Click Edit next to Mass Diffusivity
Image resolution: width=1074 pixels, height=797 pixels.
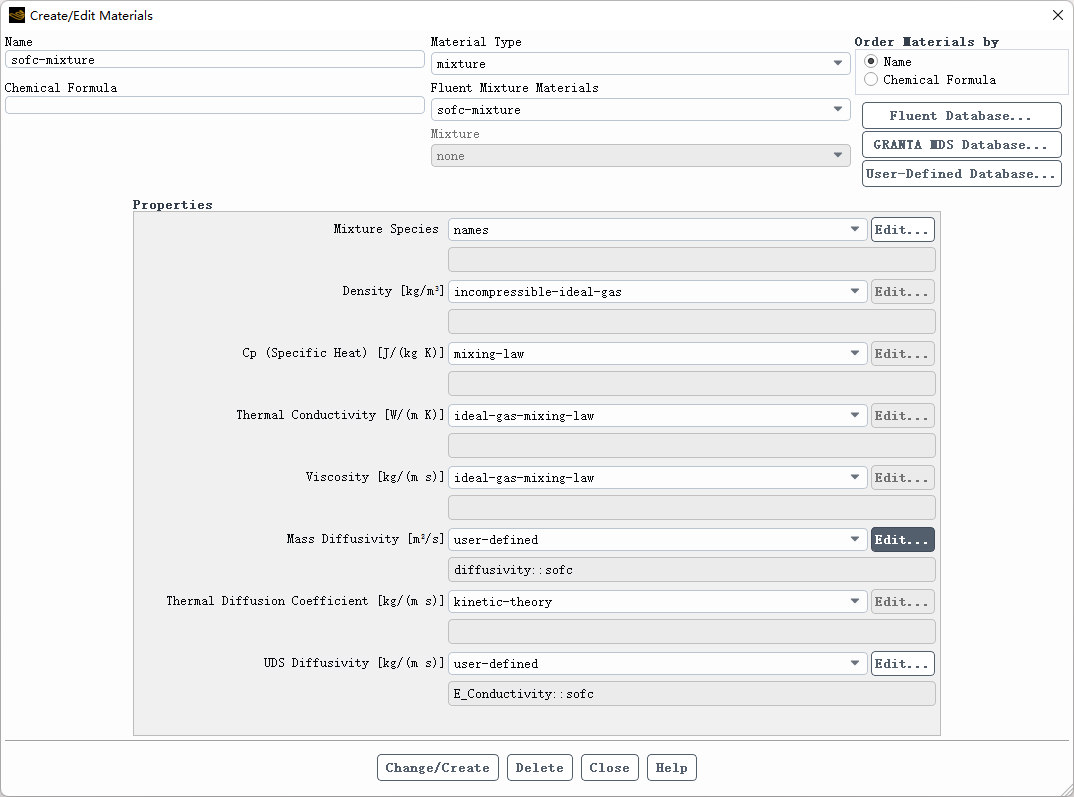point(902,540)
